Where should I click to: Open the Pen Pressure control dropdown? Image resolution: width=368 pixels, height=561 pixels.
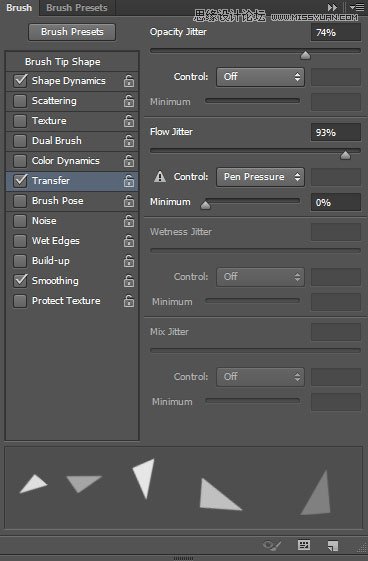pos(260,177)
